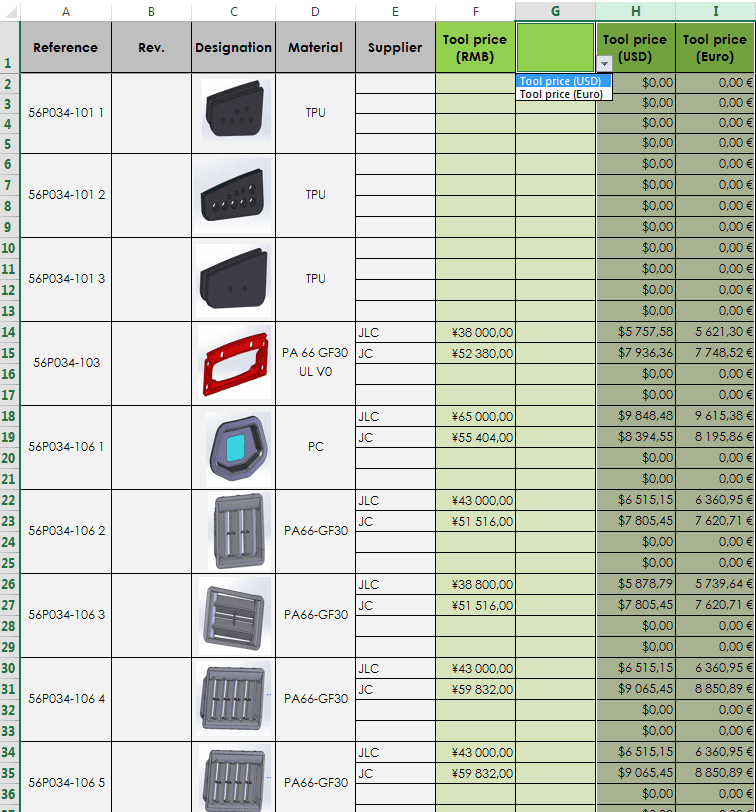Open the dropdown arrow on cell G1
The image size is (756, 812).
(604, 63)
